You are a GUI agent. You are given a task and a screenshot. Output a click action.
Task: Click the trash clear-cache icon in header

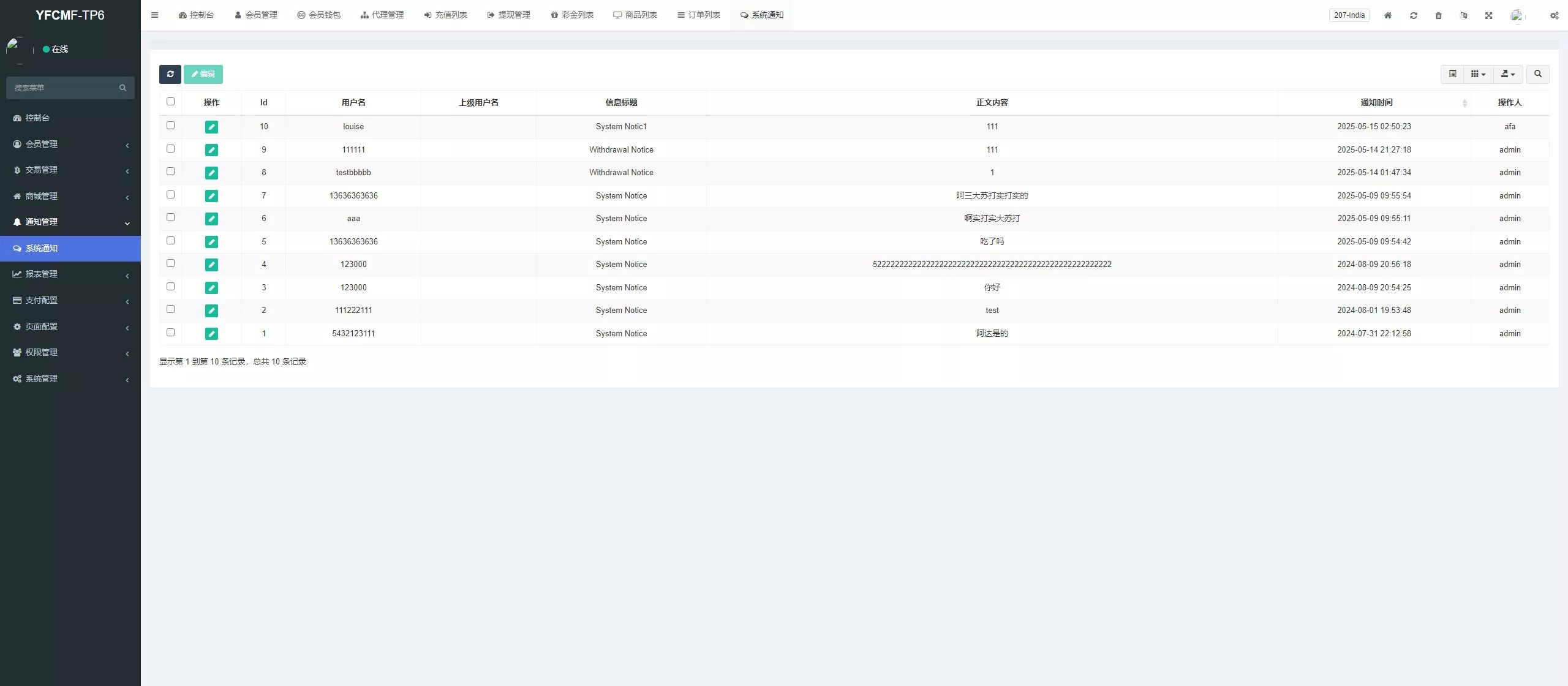click(1438, 15)
